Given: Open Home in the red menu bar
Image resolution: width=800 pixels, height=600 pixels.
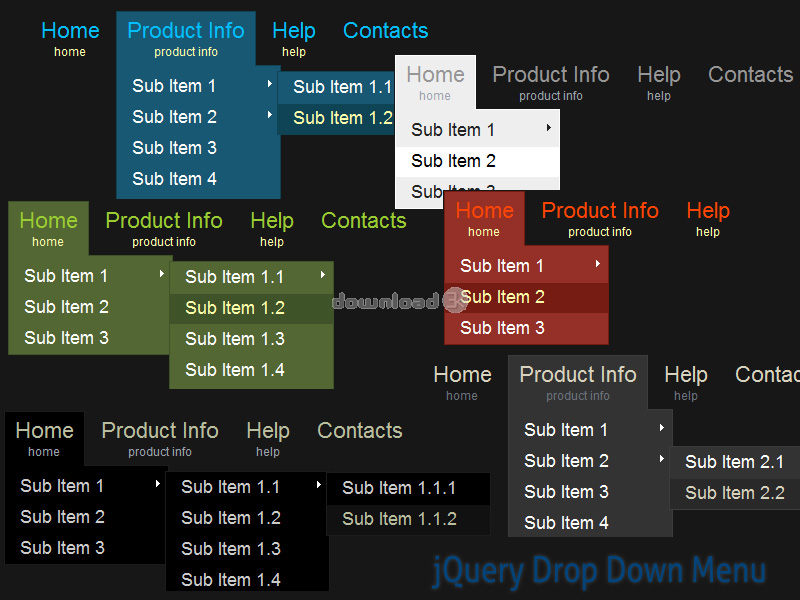Looking at the screenshot, I should 485,218.
